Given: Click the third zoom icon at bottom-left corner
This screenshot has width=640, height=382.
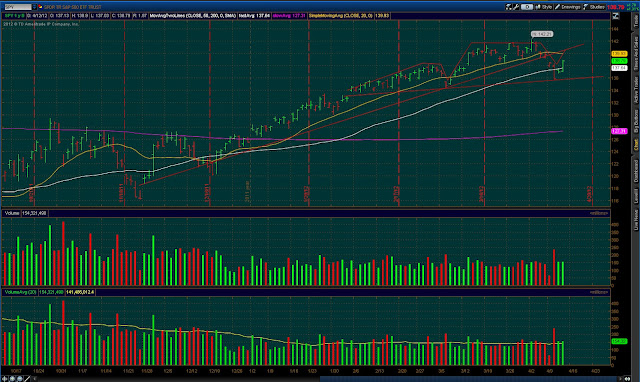Looking at the screenshot, I should 20,379.
